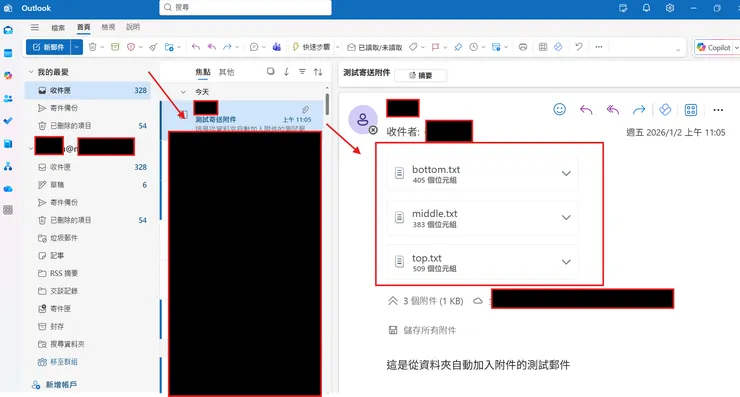Click 儲存所有附件 to save all attachments
The height and width of the screenshot is (397, 740).
pyautogui.click(x=422, y=330)
